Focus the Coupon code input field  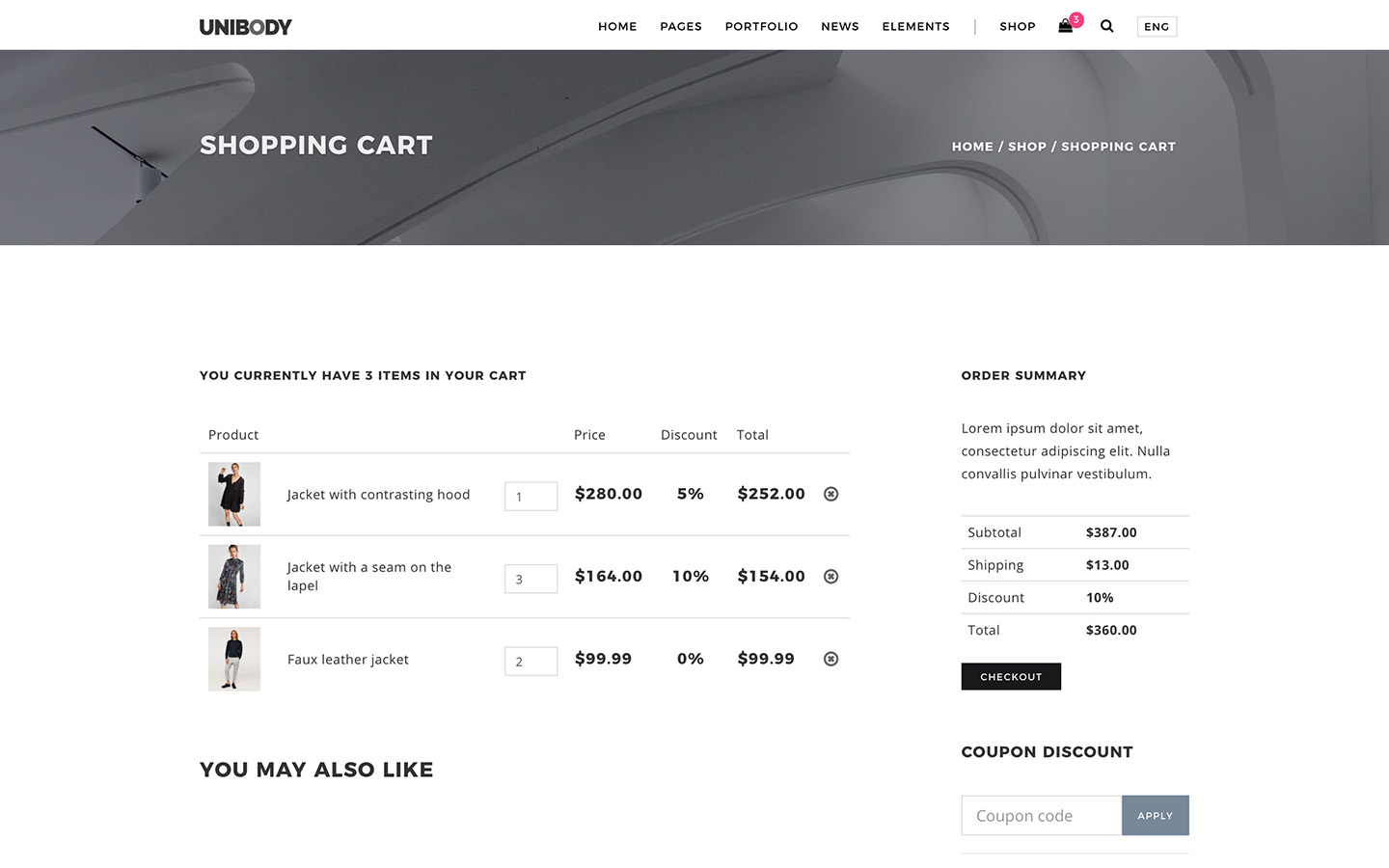pyautogui.click(x=1041, y=815)
